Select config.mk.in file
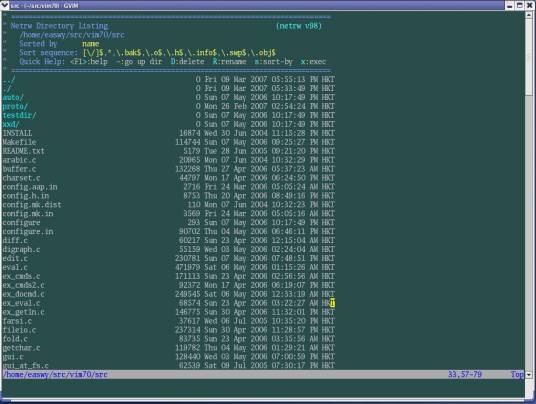The height and width of the screenshot is (404, 536). (28, 214)
